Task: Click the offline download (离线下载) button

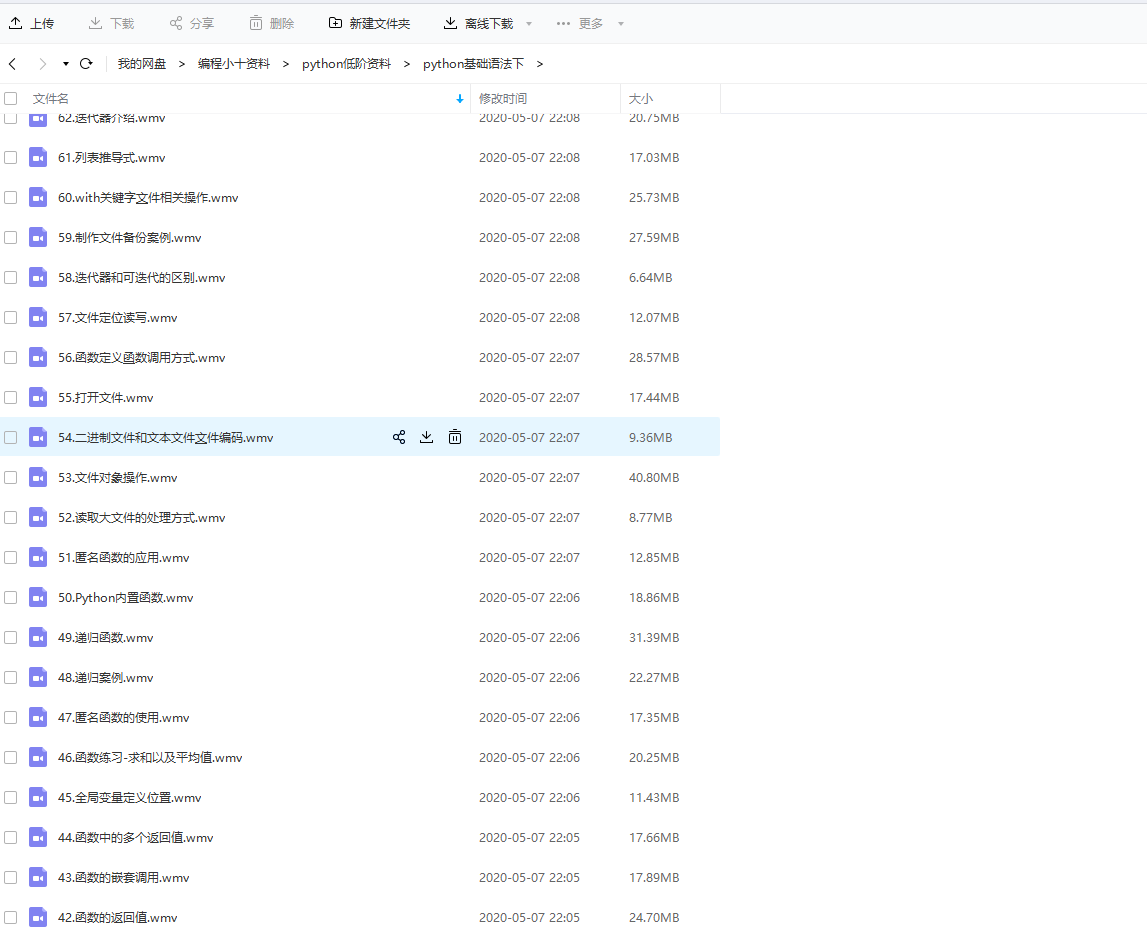Action: [x=479, y=23]
